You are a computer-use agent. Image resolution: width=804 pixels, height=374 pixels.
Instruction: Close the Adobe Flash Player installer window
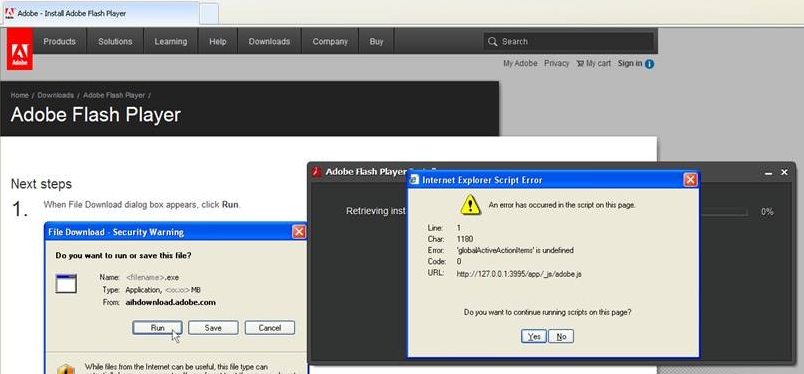coord(784,173)
